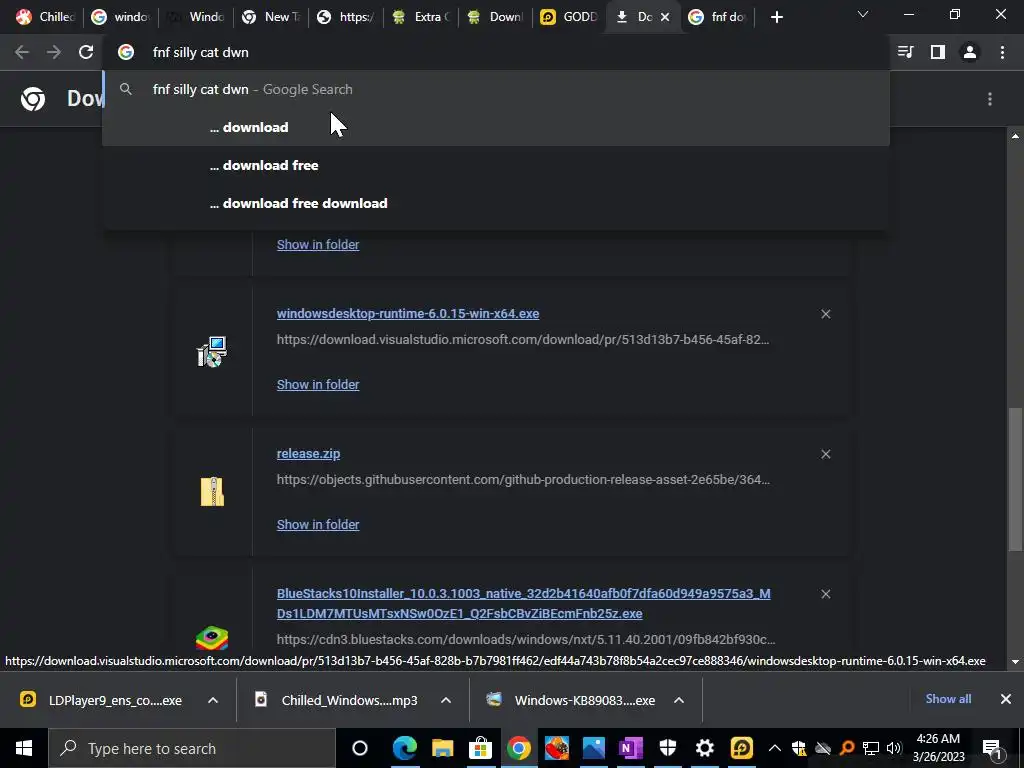Expand LDPlayer9 download options arrow
Image resolution: width=1024 pixels, height=768 pixels.
(x=213, y=700)
